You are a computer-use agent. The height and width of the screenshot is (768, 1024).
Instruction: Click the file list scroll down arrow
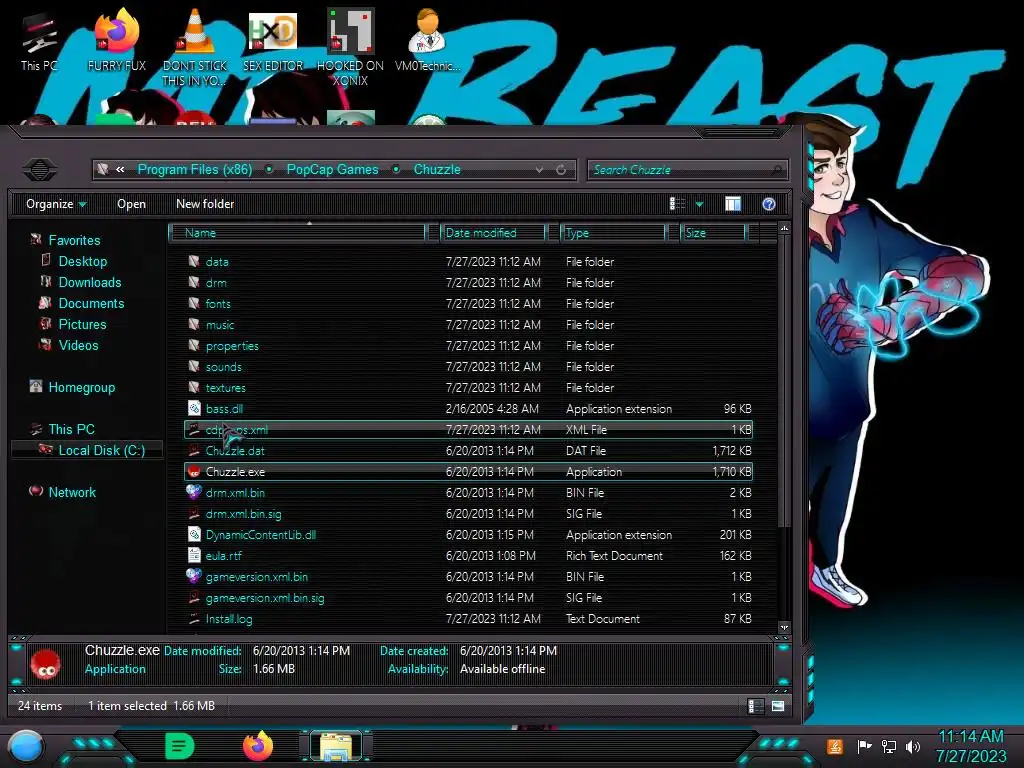[x=784, y=628]
